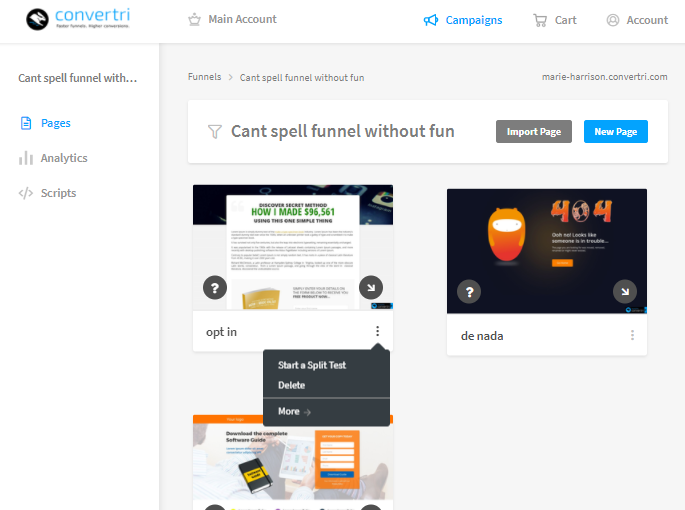
Task: Open Campaigns in the top navigation
Action: point(463,20)
